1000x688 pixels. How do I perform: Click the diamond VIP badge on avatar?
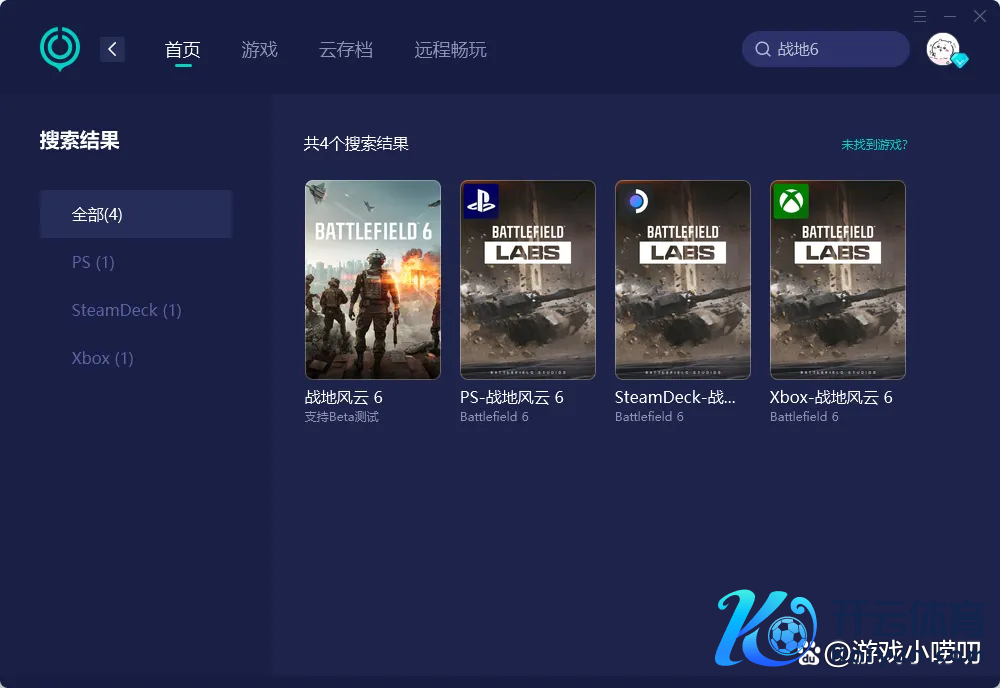click(960, 61)
